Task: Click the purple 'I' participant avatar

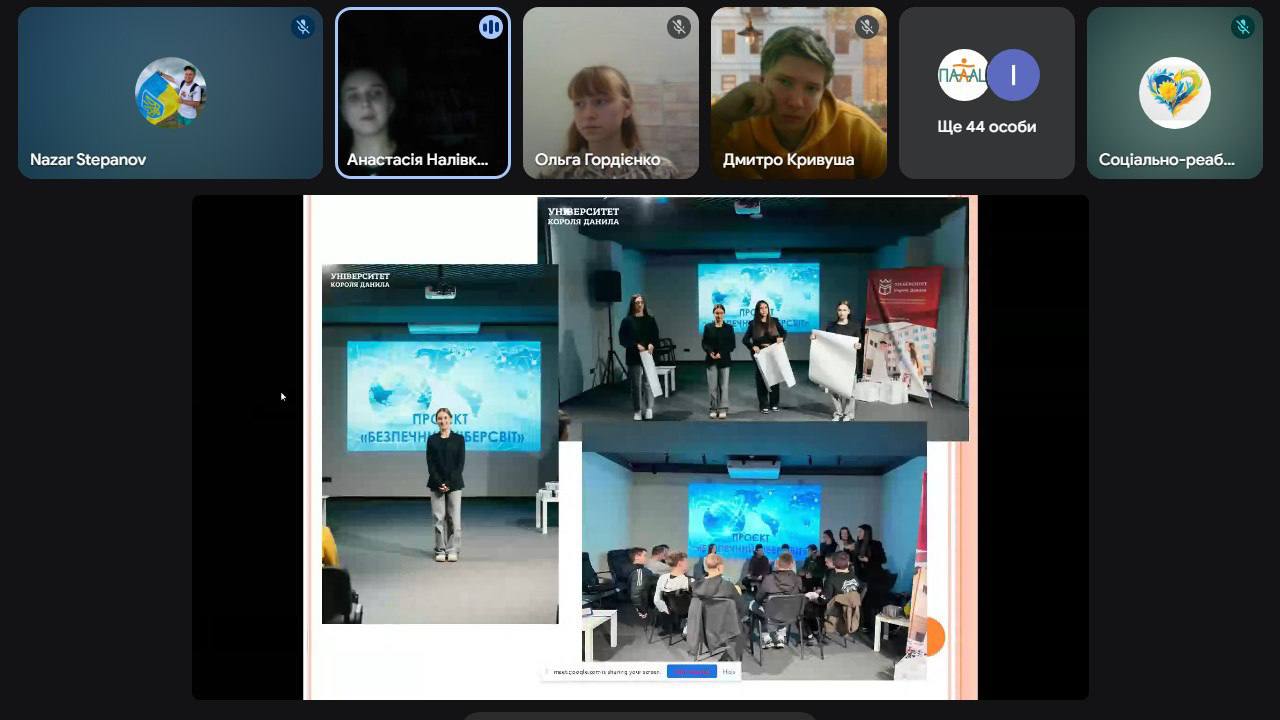Action: point(1013,75)
